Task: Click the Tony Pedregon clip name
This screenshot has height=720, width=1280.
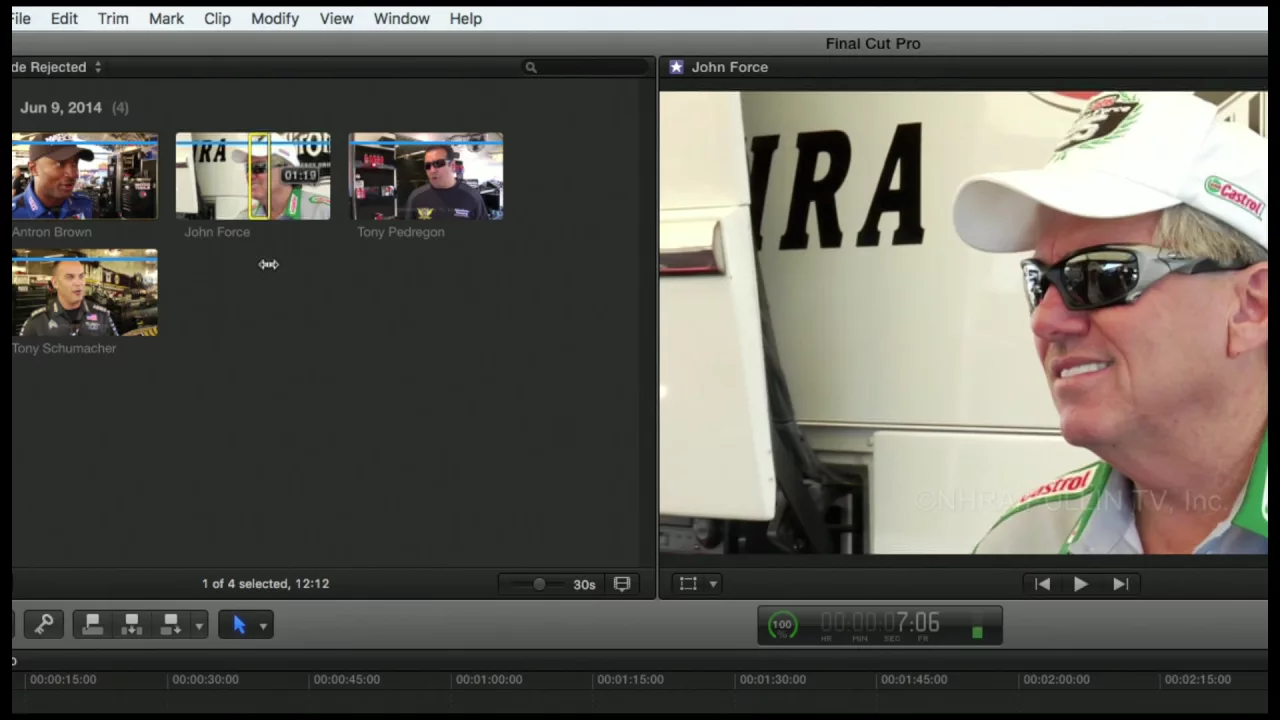Action: coord(401,232)
